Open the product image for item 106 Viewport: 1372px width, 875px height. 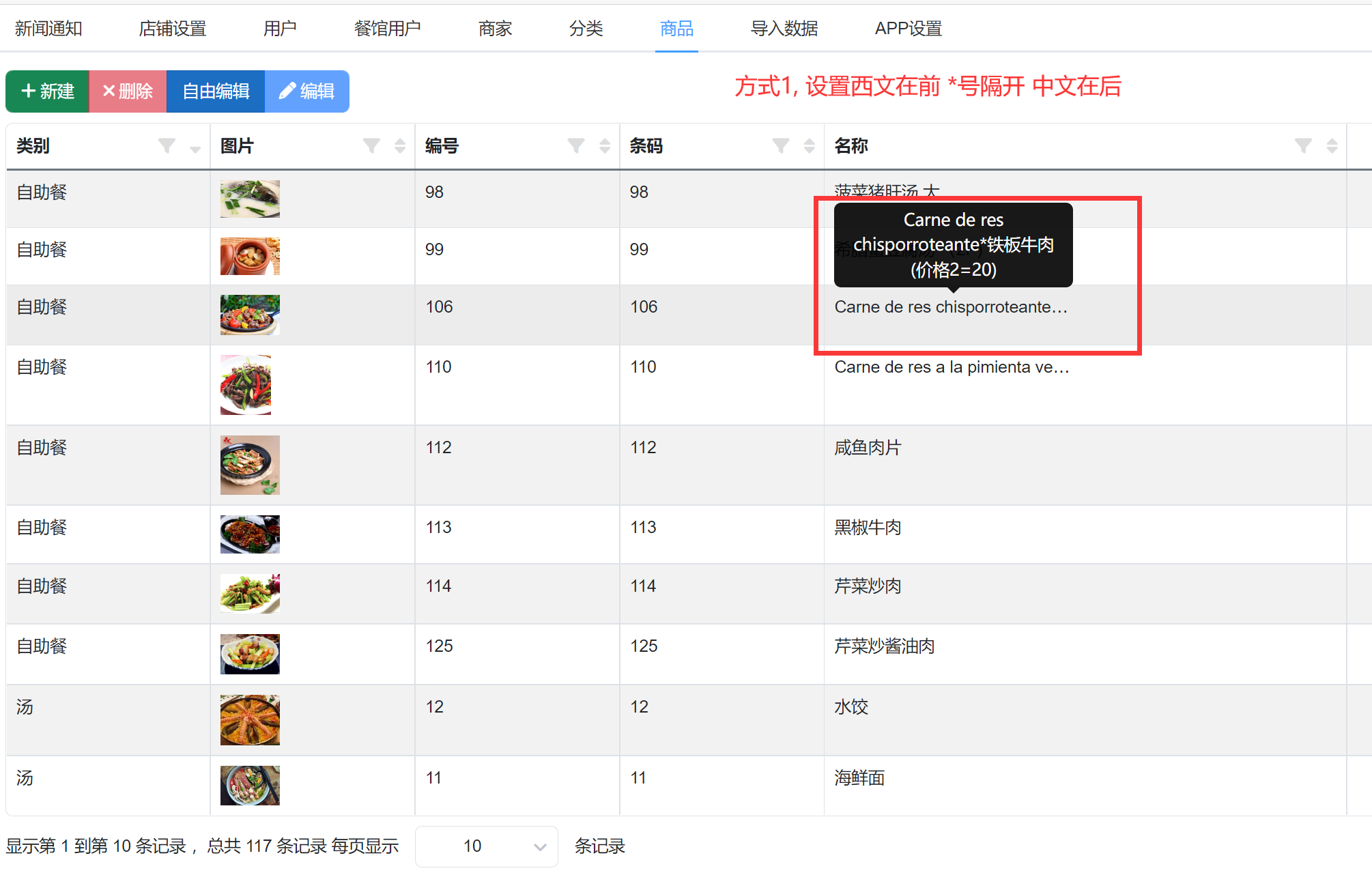click(x=250, y=315)
